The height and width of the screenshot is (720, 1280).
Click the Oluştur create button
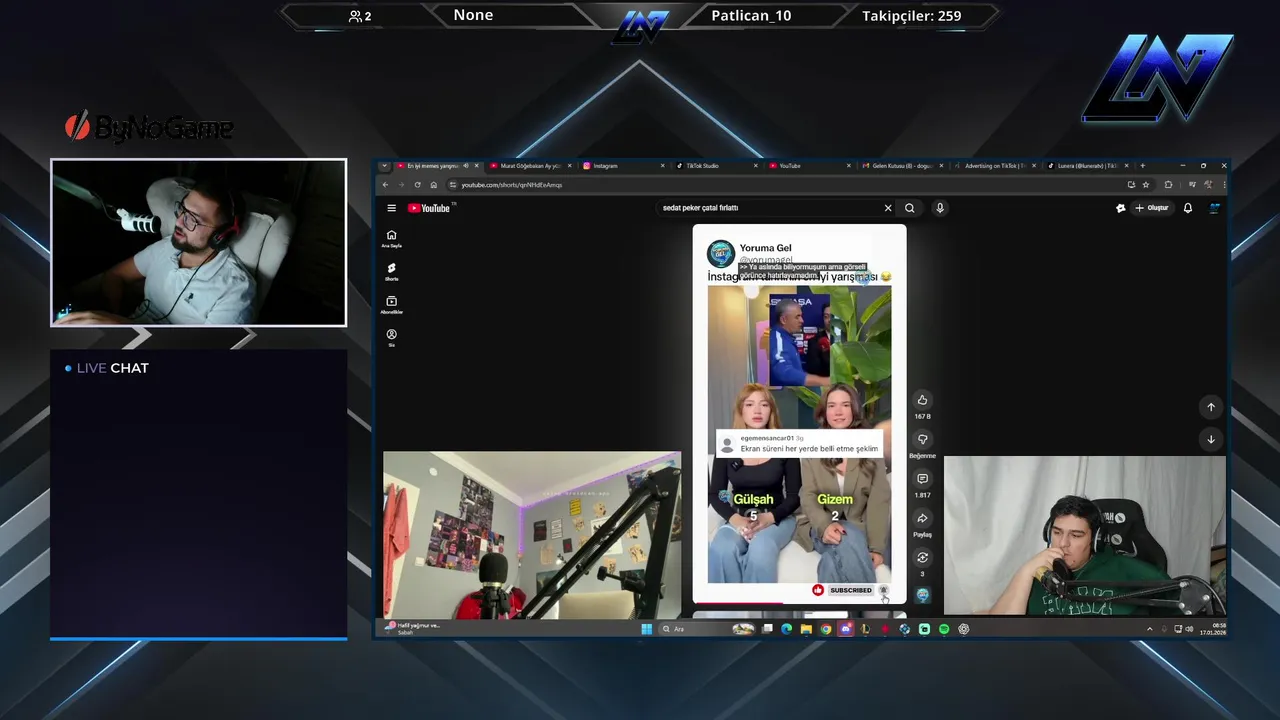click(1152, 208)
